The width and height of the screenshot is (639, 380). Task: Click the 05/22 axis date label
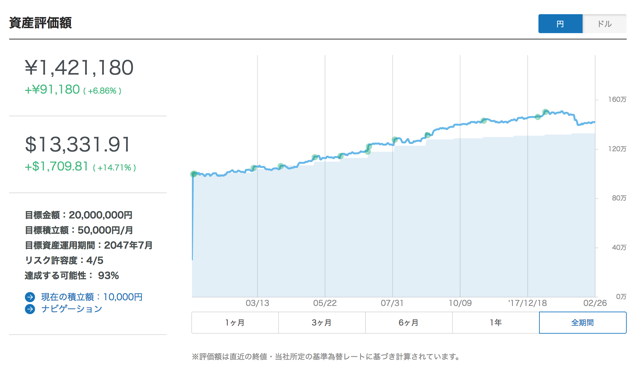tap(325, 303)
